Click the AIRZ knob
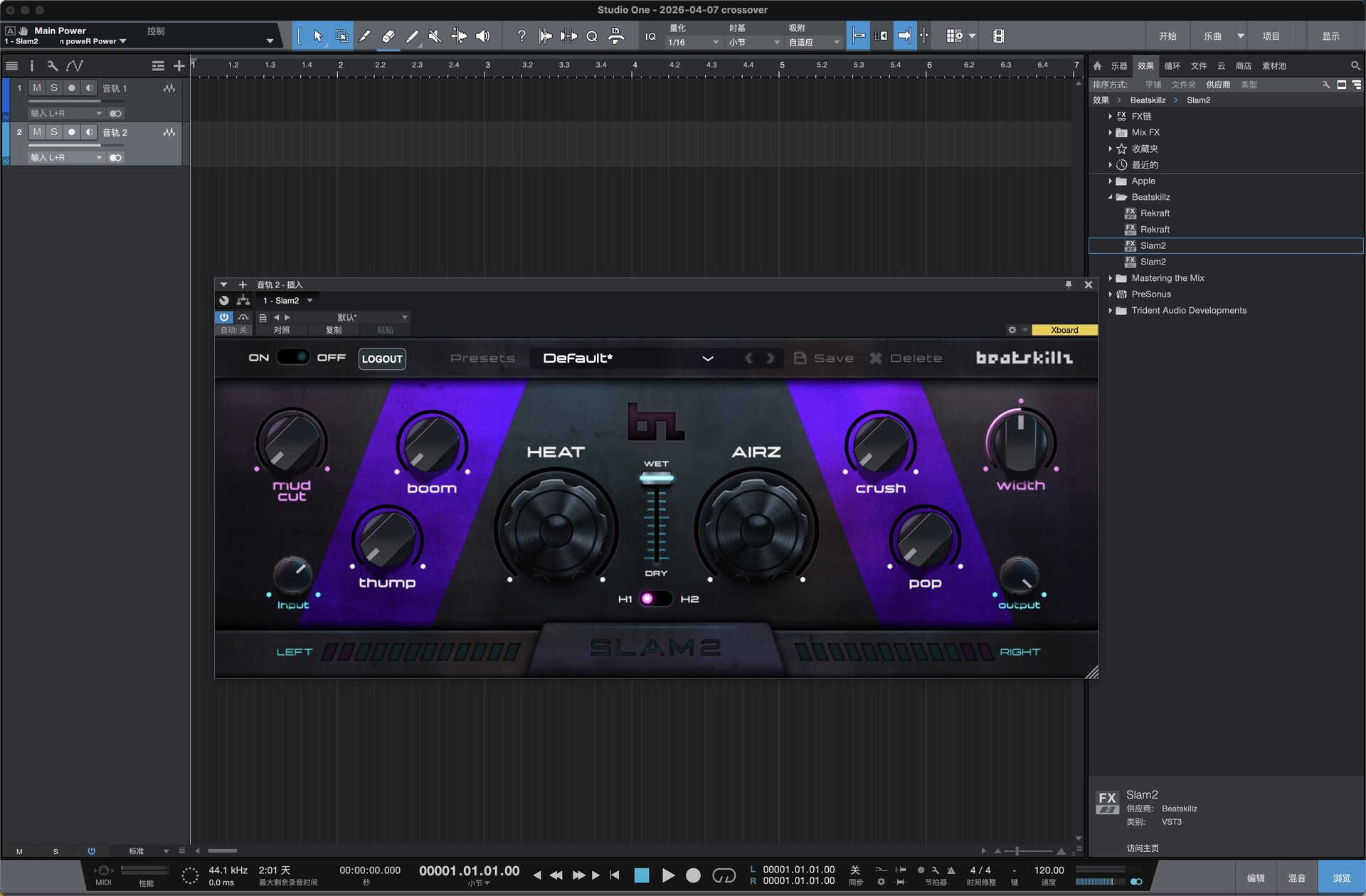This screenshot has height=896, width=1366. pyautogui.click(x=756, y=529)
